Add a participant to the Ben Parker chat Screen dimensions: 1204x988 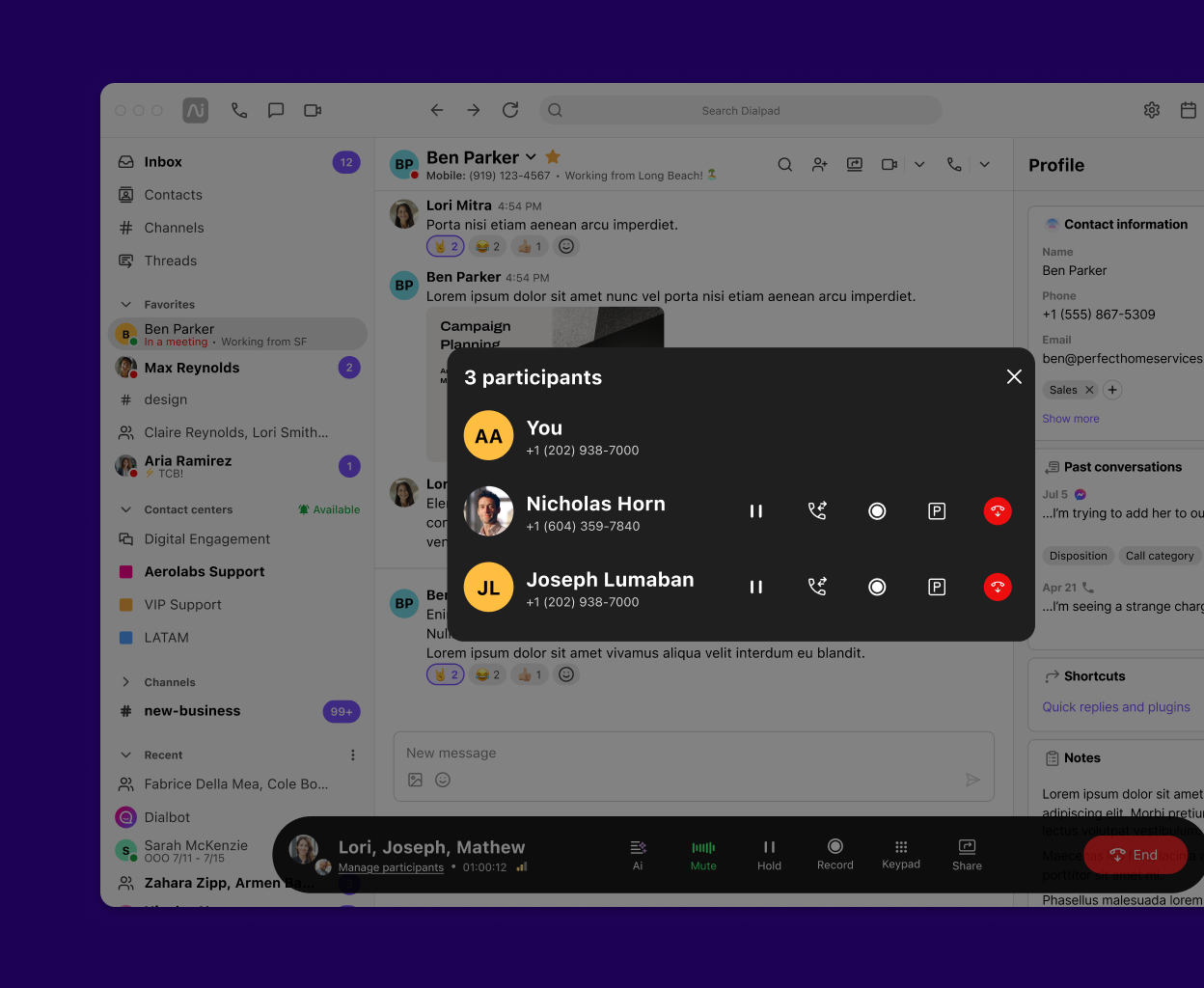pos(819,164)
